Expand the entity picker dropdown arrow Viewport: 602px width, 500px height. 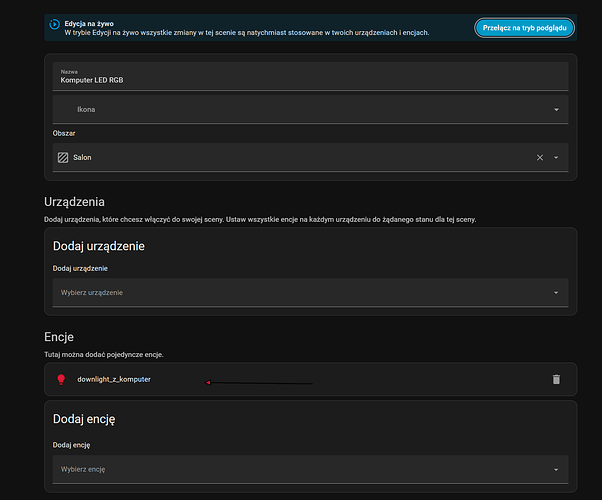click(x=556, y=468)
